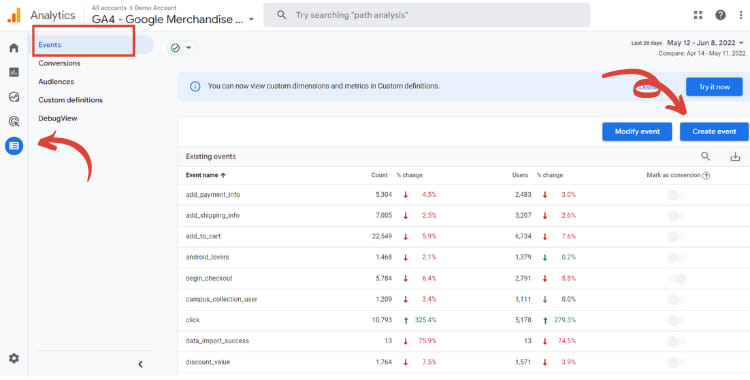This screenshot has height=380, width=750.
Task: Click the path analysis search field
Action: point(427,15)
